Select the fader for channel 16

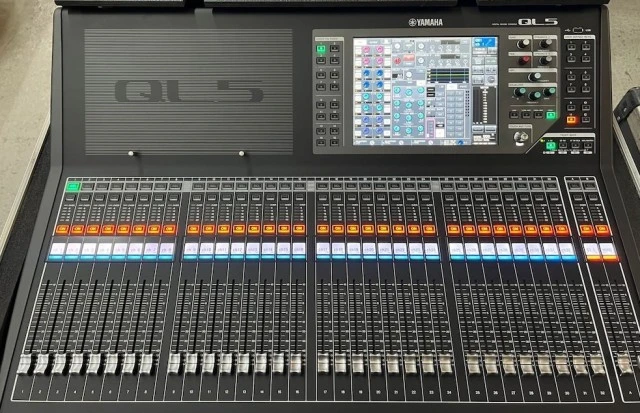click(x=296, y=363)
